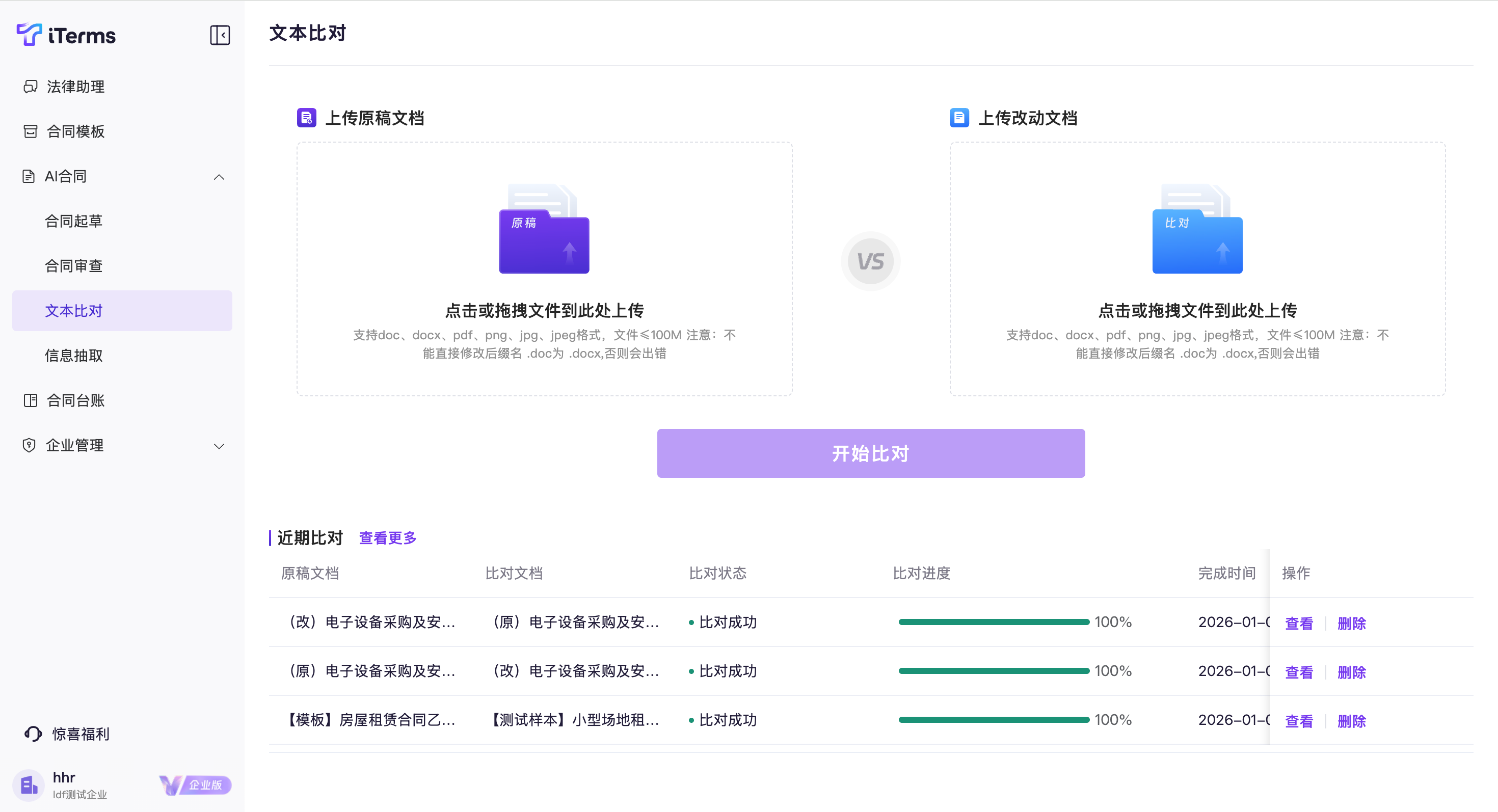
Task: Click the 企业版 badge icon
Action: (195, 784)
